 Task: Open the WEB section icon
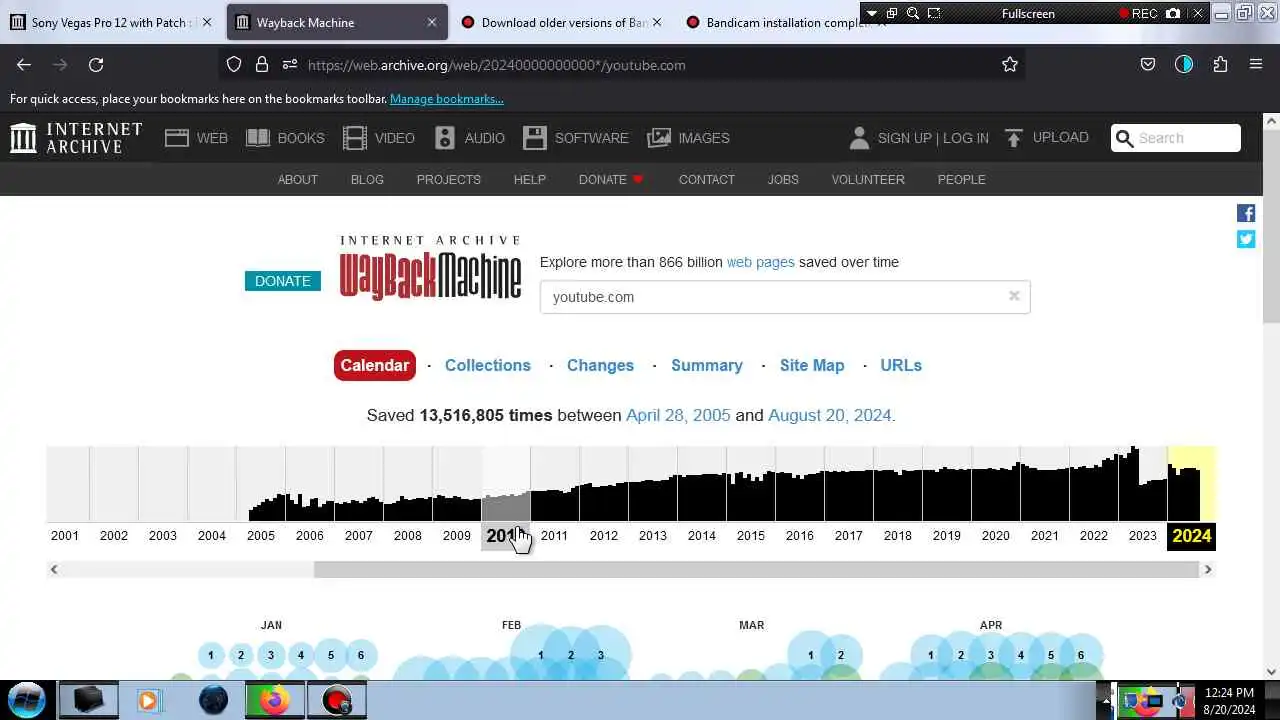(177, 138)
